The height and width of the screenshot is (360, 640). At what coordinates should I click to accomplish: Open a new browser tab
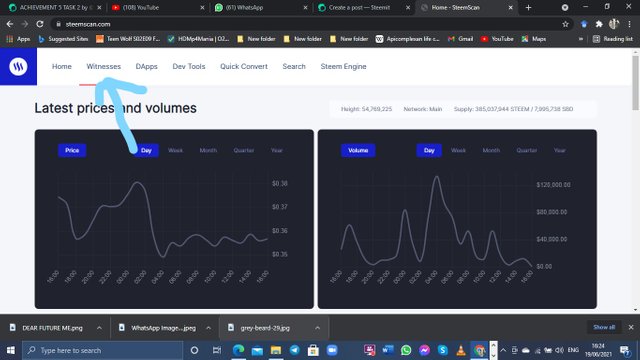(528, 7)
